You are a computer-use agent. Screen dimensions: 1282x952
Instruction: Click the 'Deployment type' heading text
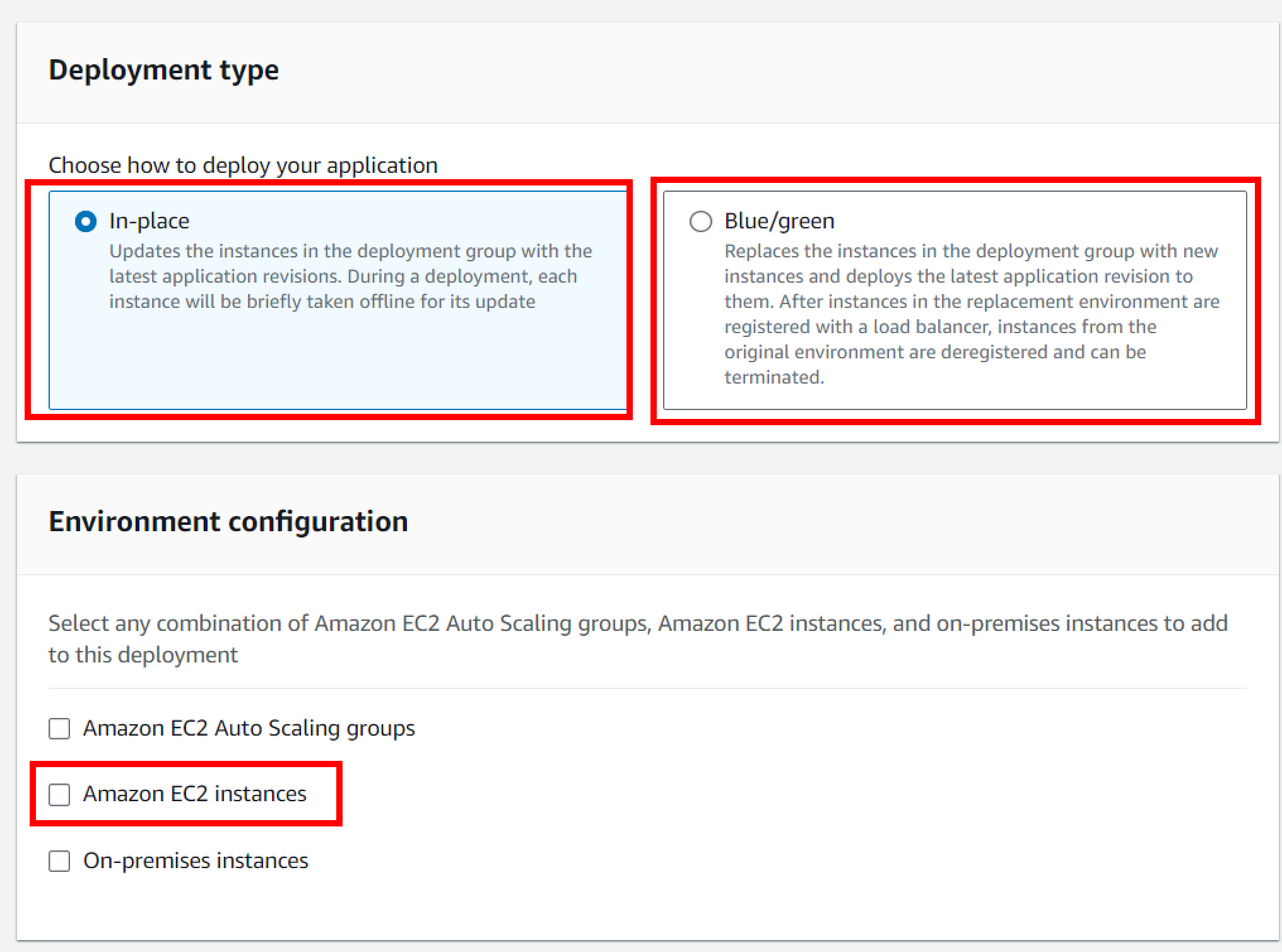point(164,70)
